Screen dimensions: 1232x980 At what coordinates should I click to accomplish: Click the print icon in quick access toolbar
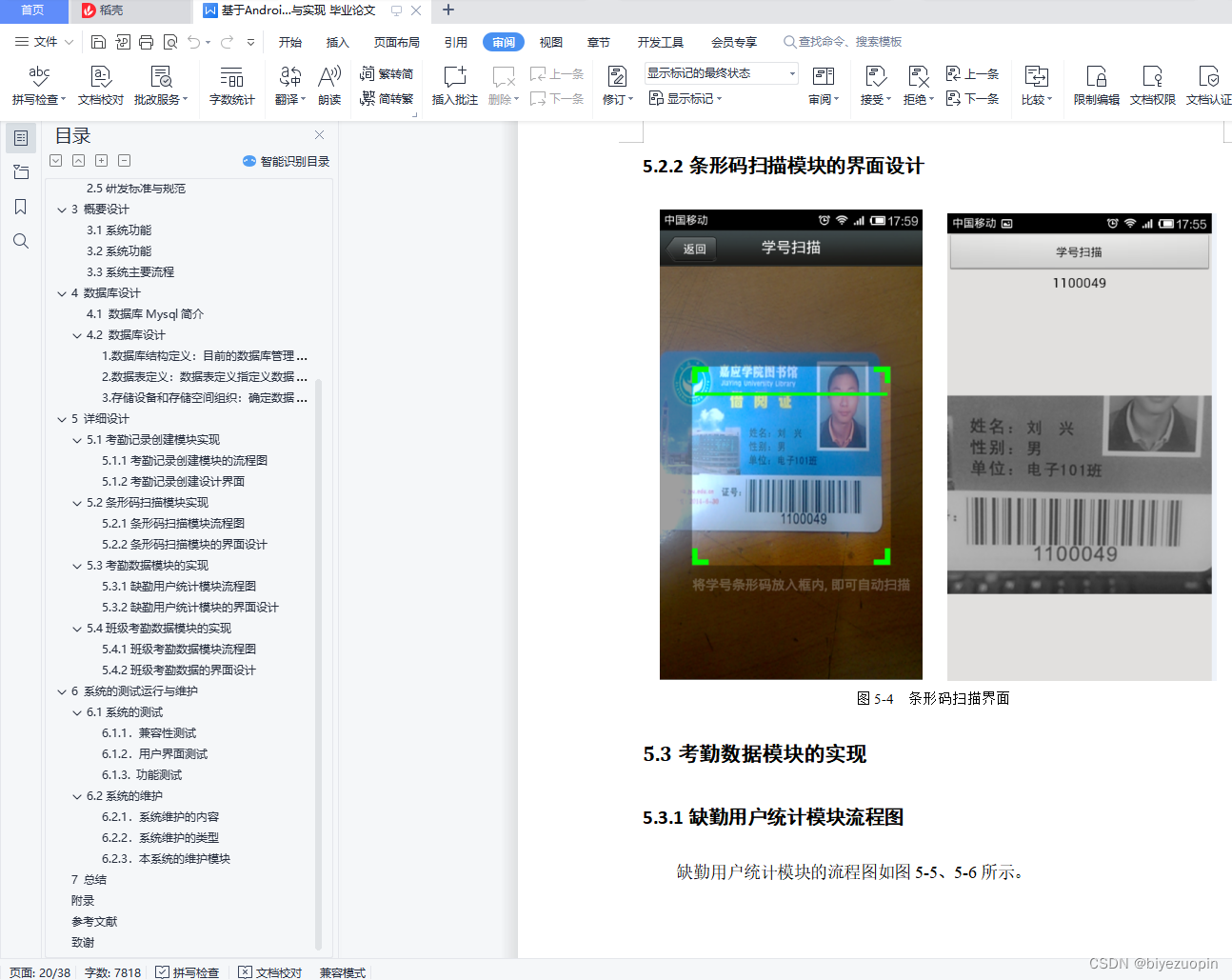pos(146,42)
